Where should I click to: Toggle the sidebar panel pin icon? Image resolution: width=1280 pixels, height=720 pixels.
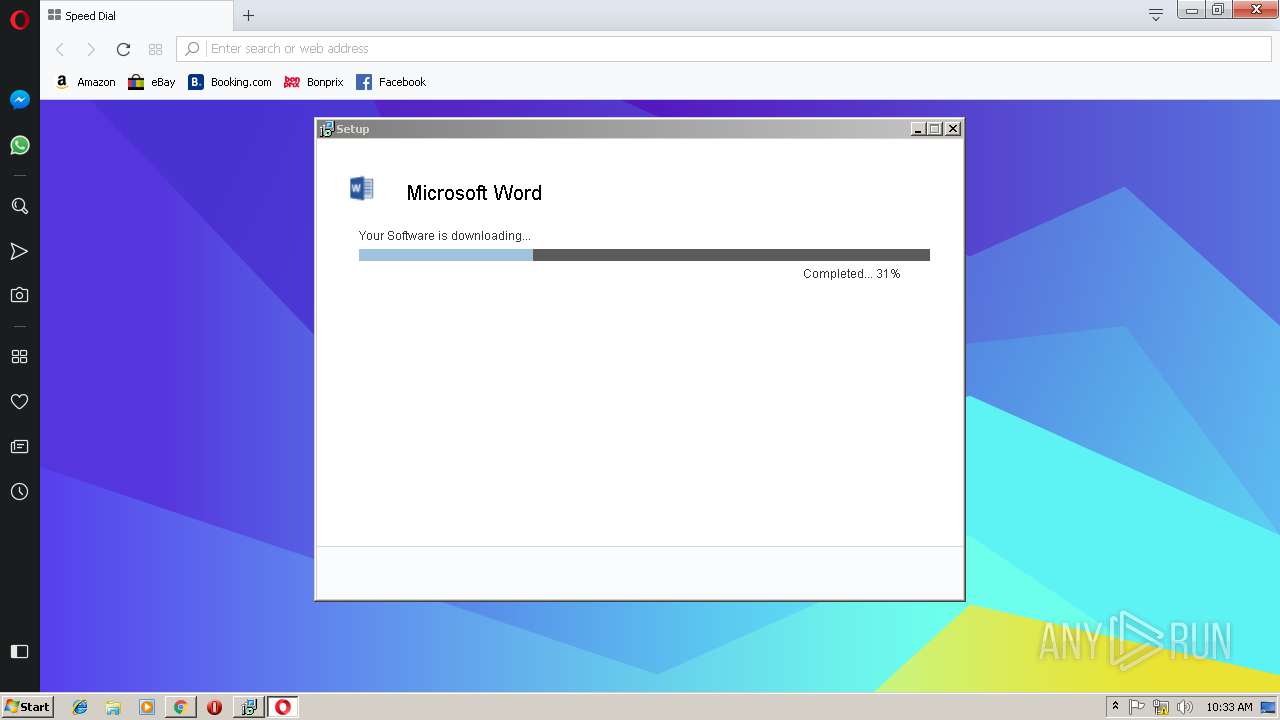[19, 651]
